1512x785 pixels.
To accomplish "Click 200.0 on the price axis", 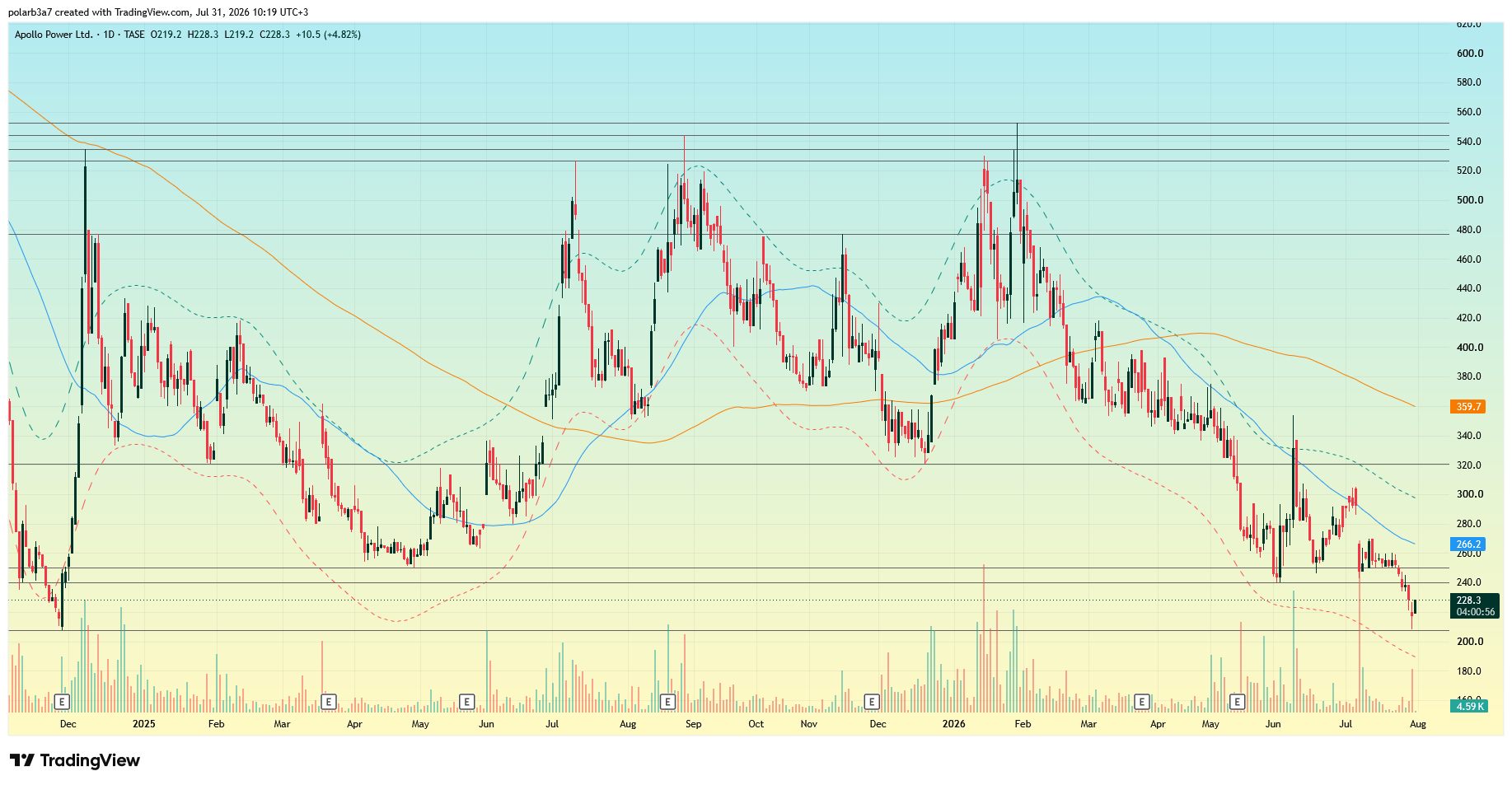I will [x=1469, y=642].
